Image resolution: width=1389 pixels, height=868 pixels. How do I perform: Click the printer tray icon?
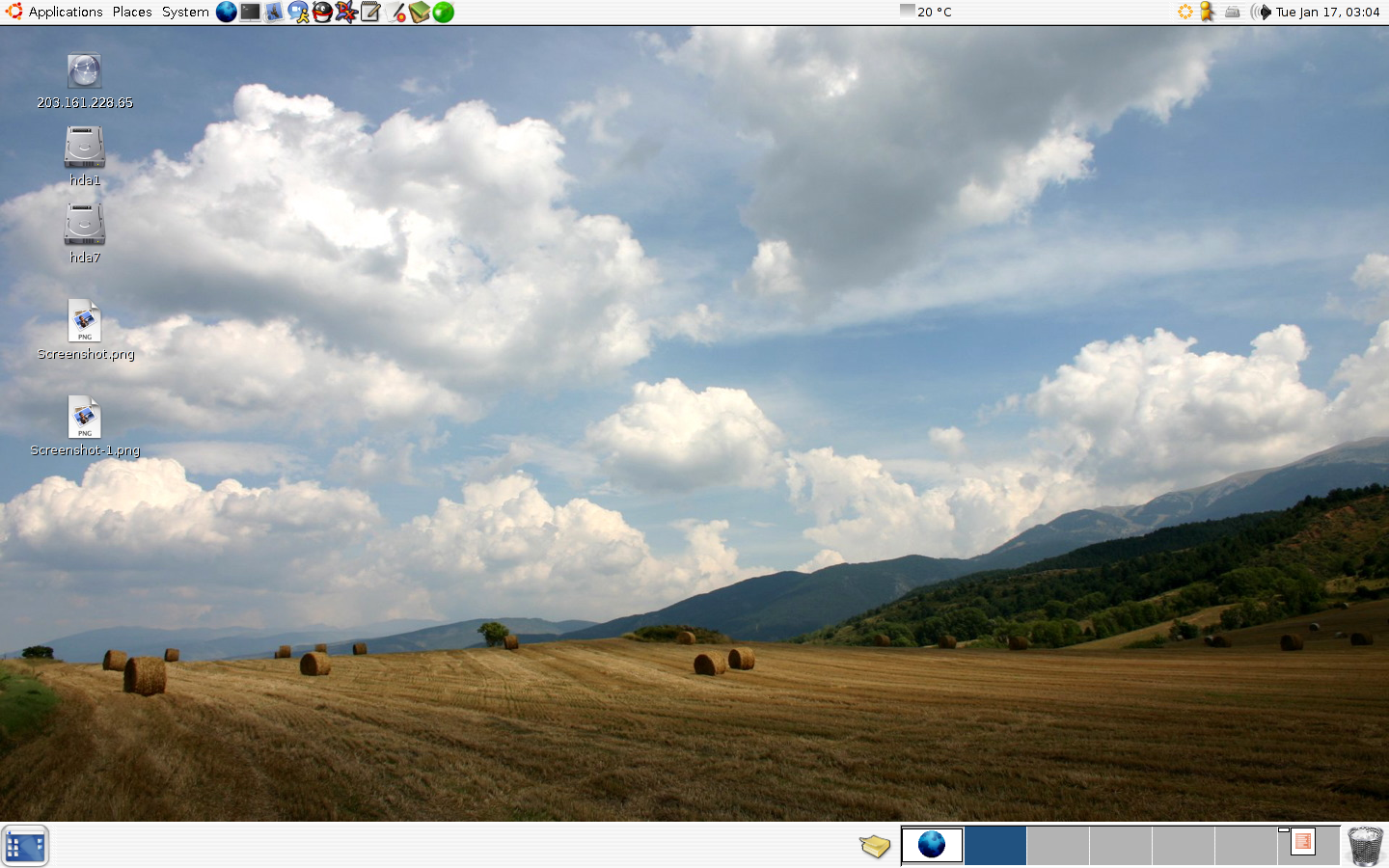coord(1232,13)
